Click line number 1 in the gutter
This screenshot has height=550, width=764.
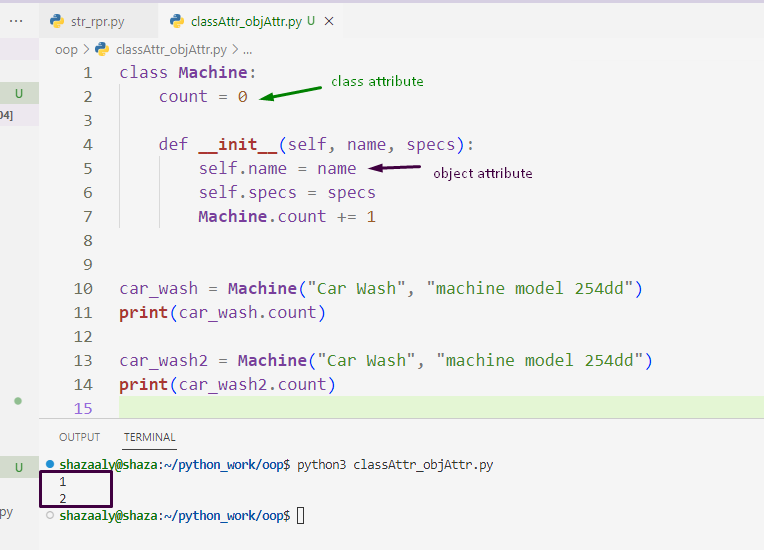click(88, 73)
